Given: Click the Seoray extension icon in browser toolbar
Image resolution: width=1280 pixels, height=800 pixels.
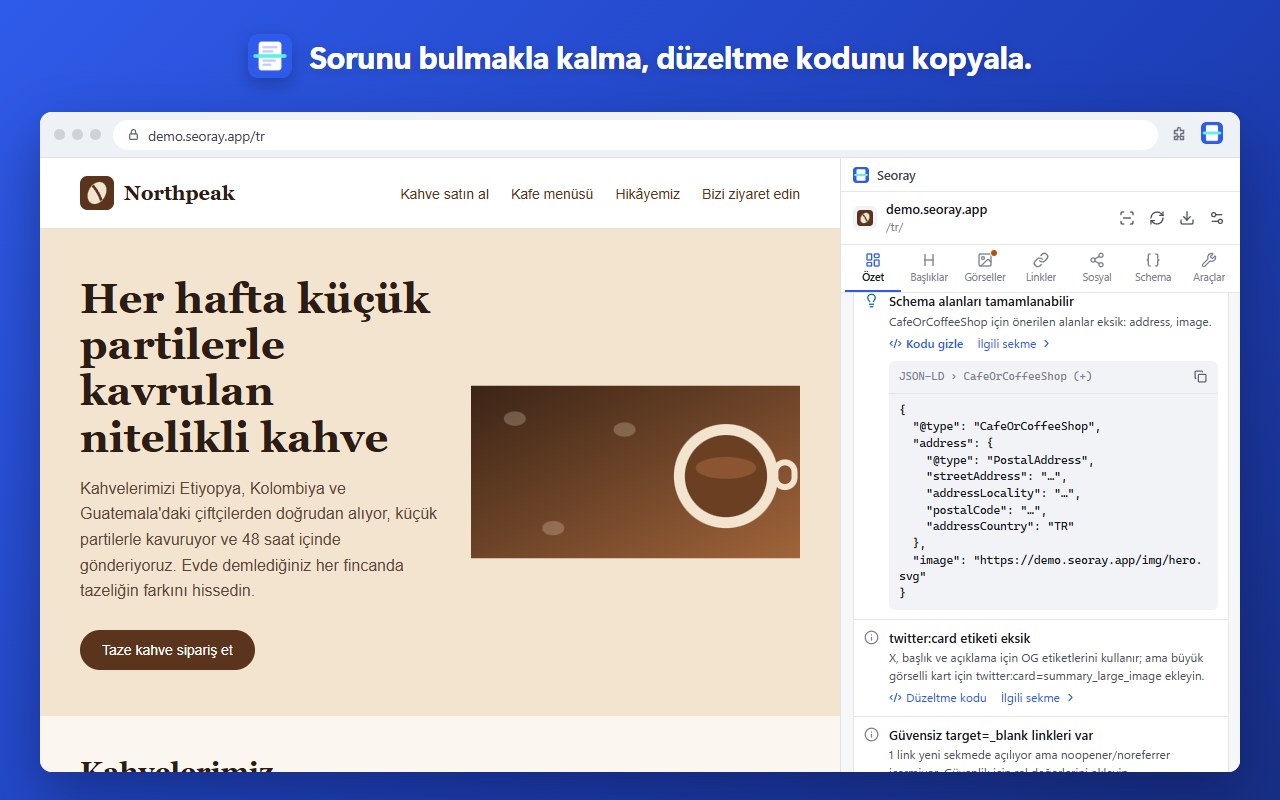Looking at the screenshot, I should coord(1211,134).
